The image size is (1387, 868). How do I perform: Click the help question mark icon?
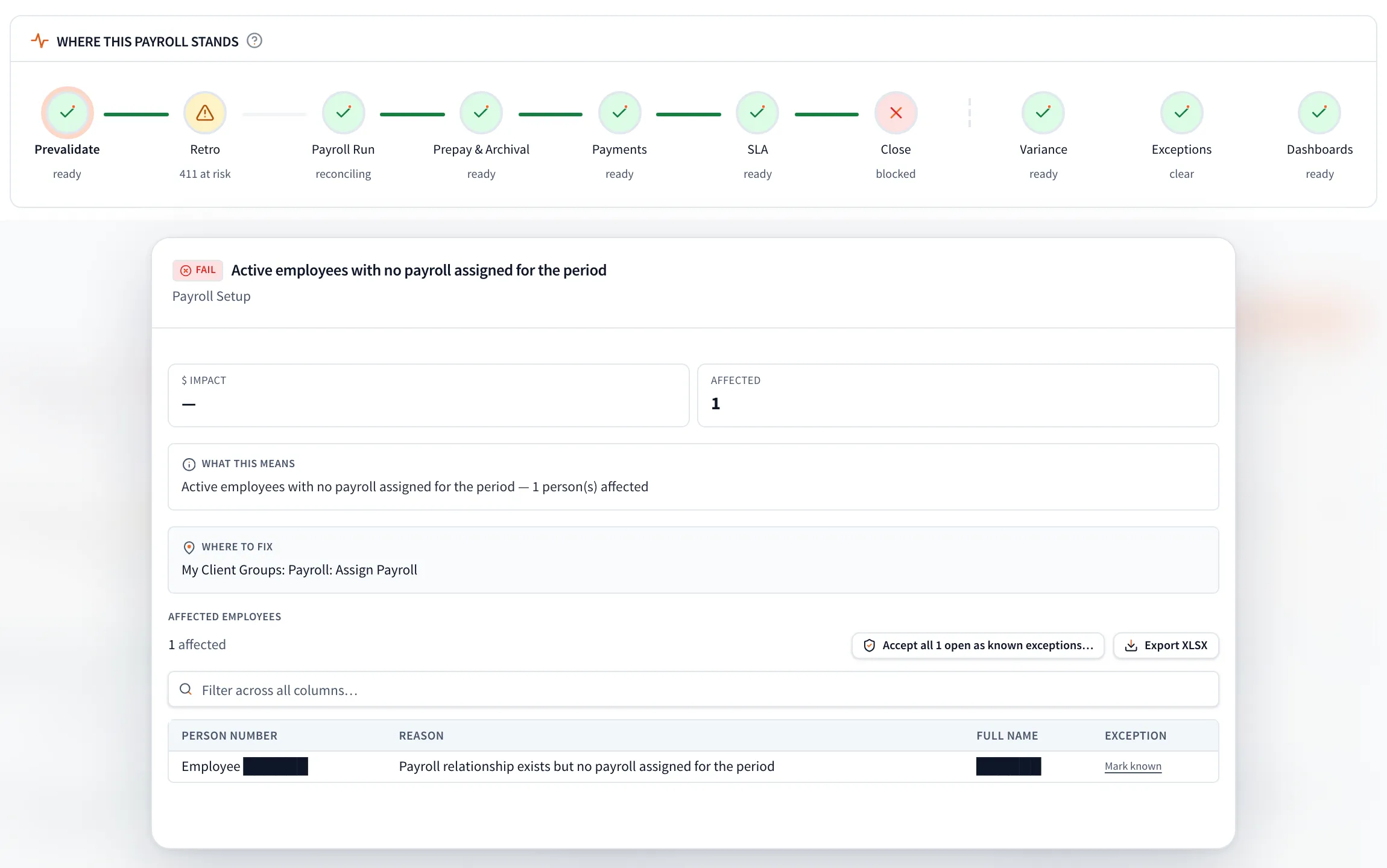coord(254,41)
